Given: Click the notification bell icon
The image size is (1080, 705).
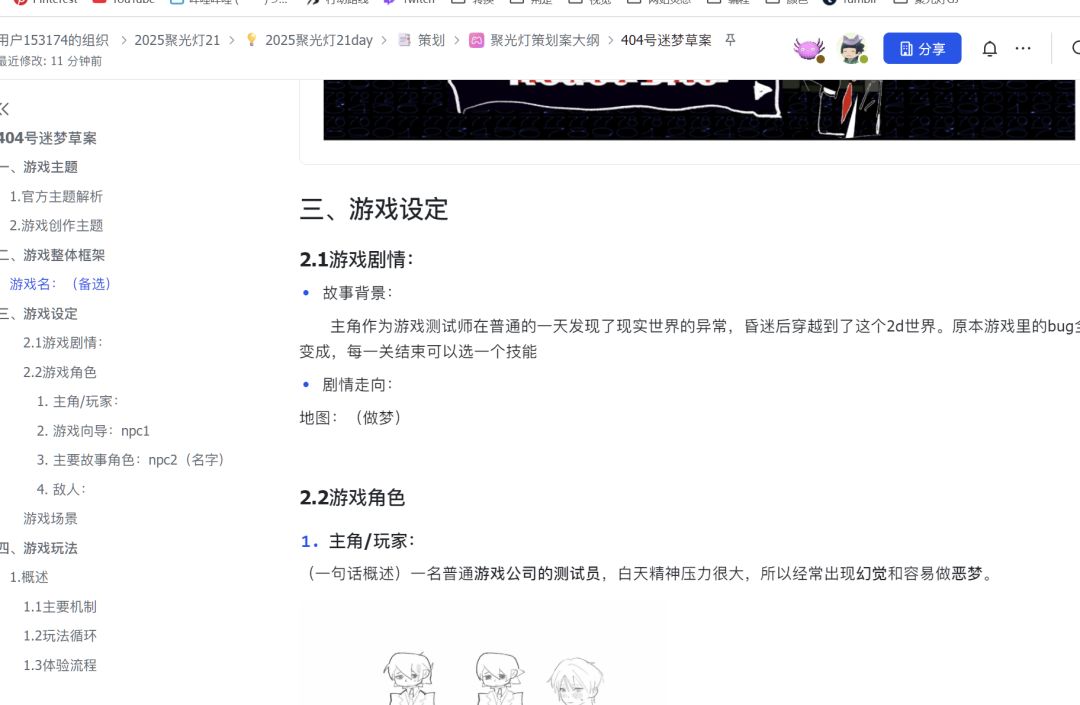Looking at the screenshot, I should click(x=989, y=49).
